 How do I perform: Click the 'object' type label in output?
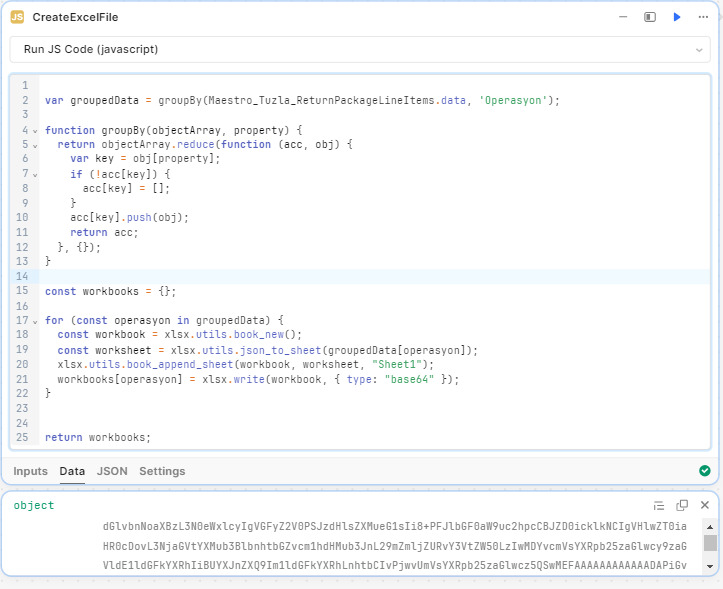34,506
